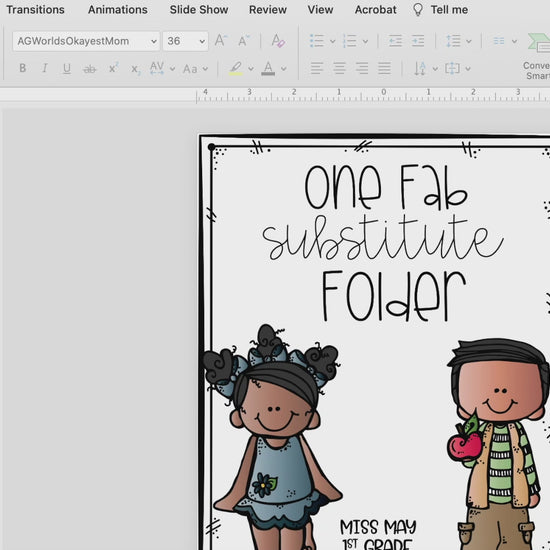Toggle Bold formatting
Viewport: 550px width, 550px height.
[22, 68]
